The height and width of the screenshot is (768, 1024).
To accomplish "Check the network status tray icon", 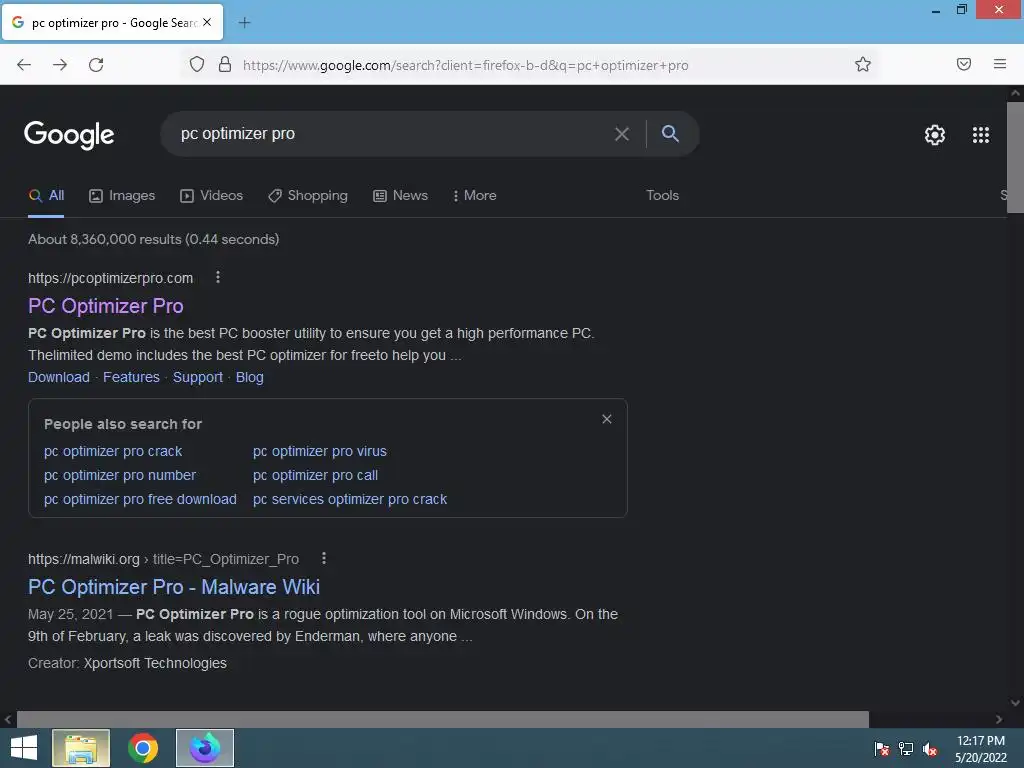I will (x=906, y=749).
